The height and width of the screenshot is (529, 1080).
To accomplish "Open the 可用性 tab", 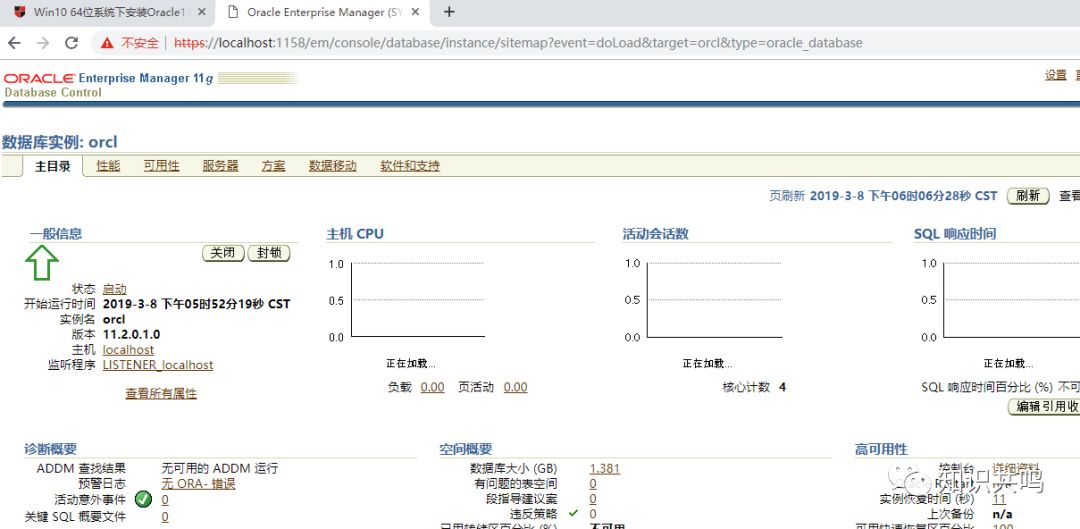I will point(161,166).
